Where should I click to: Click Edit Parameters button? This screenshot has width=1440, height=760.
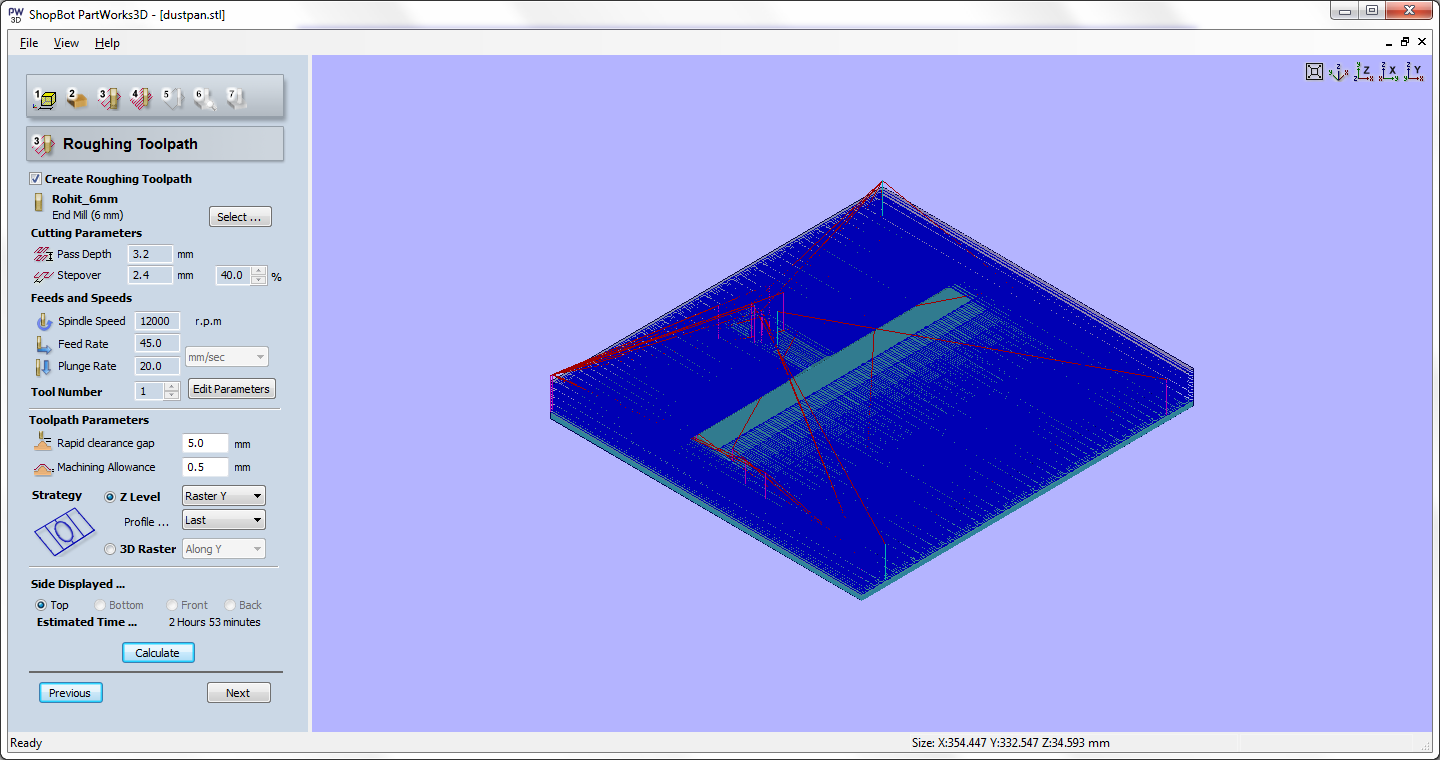(232, 389)
